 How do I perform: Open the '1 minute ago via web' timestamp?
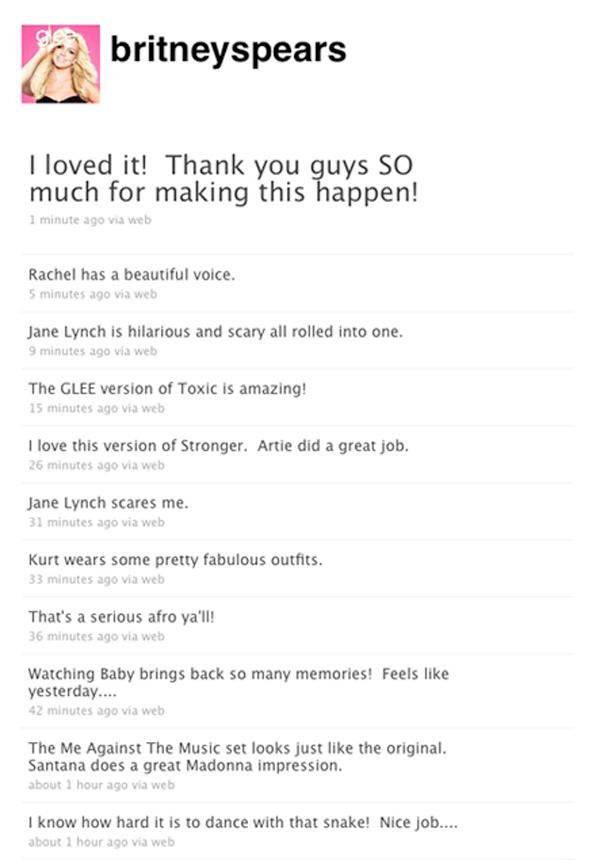point(90,220)
